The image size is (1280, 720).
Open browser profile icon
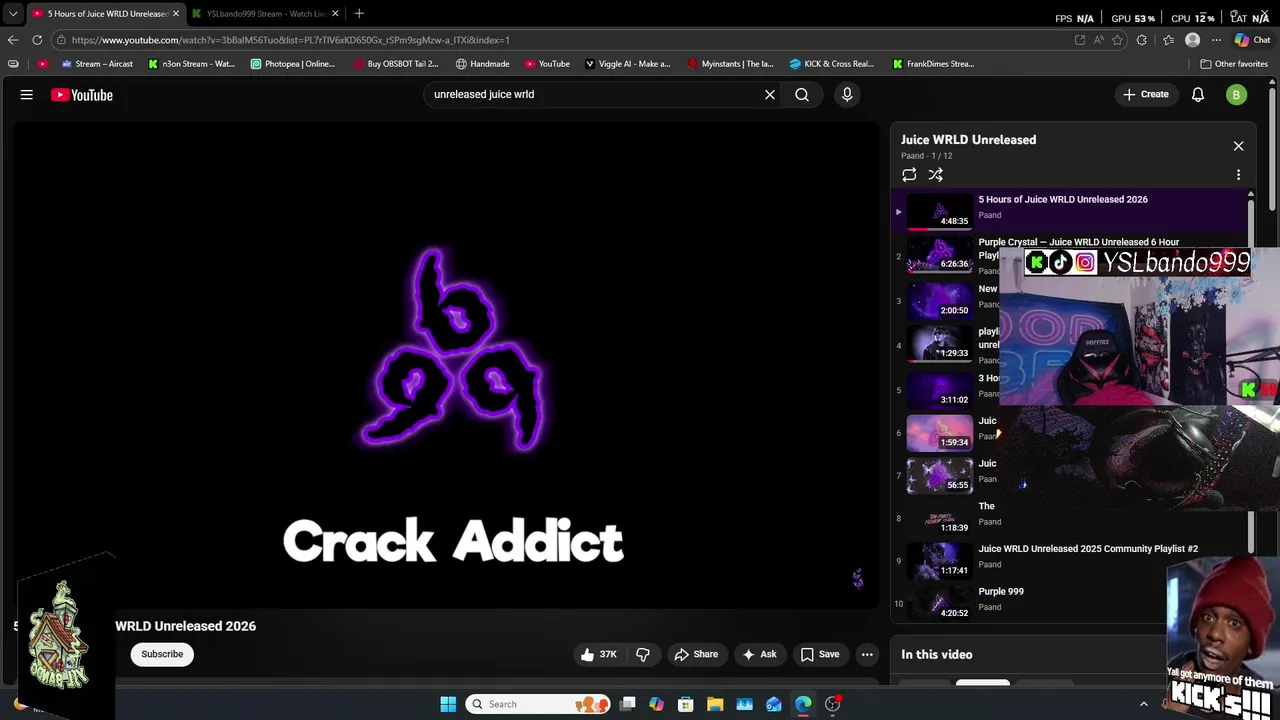(1192, 40)
